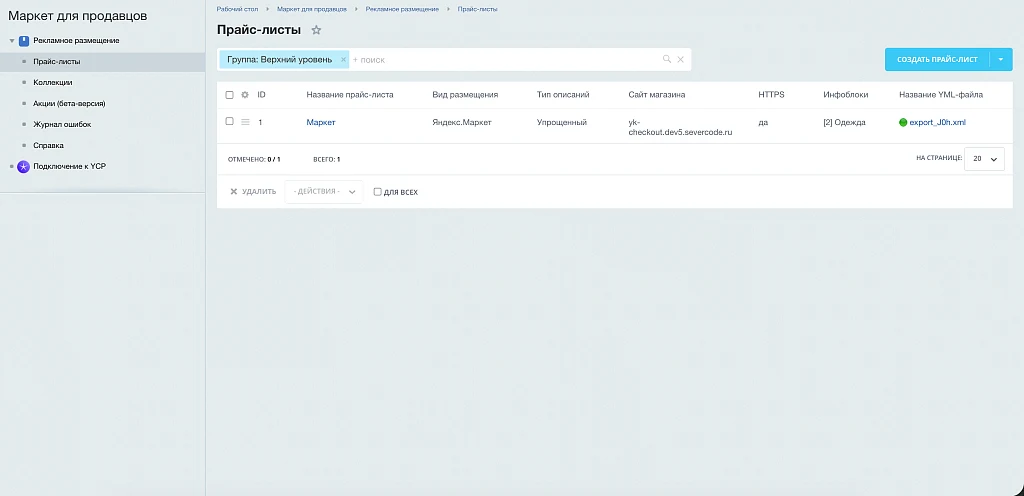
Task: Enable the Для всех checkbox
Action: pyautogui.click(x=377, y=192)
